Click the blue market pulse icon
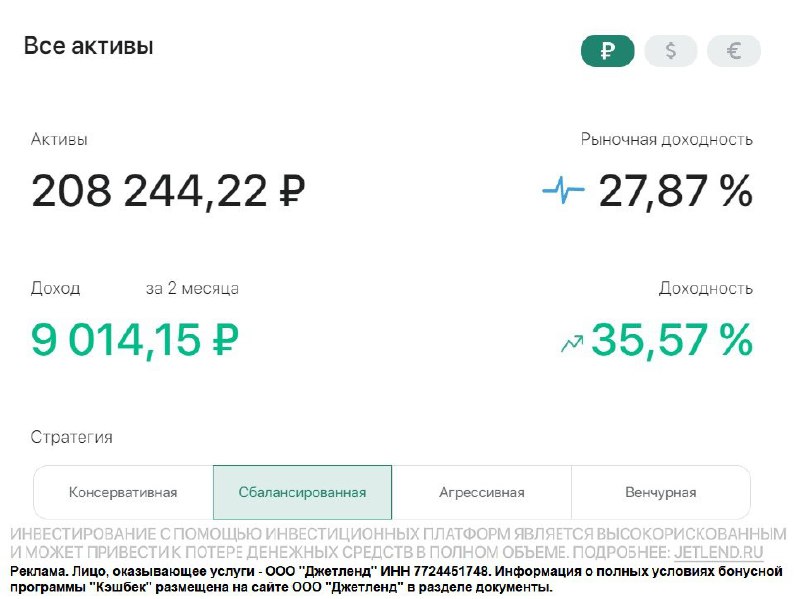 564,189
